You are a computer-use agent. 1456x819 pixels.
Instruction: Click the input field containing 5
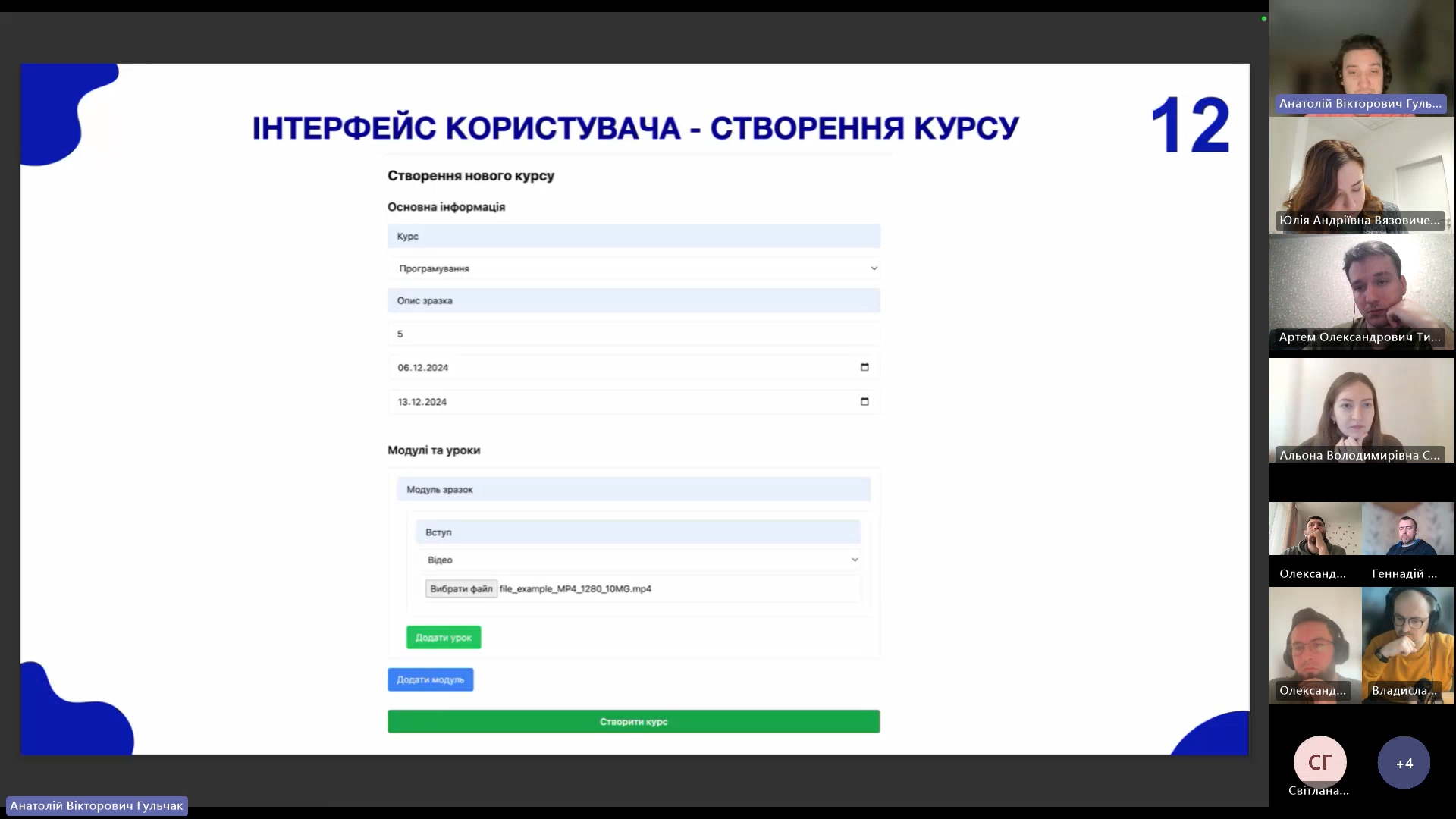(x=634, y=334)
